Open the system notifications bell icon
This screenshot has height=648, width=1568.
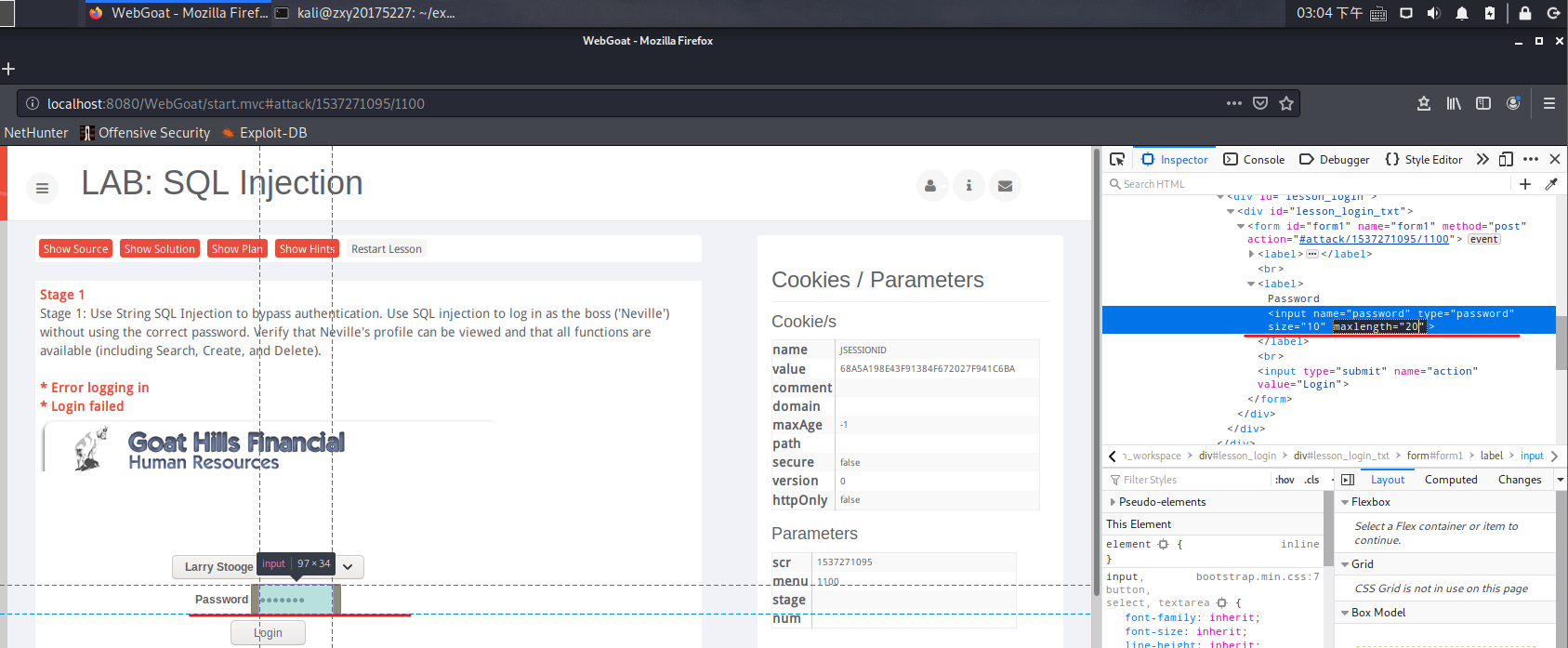pyautogui.click(x=1462, y=13)
